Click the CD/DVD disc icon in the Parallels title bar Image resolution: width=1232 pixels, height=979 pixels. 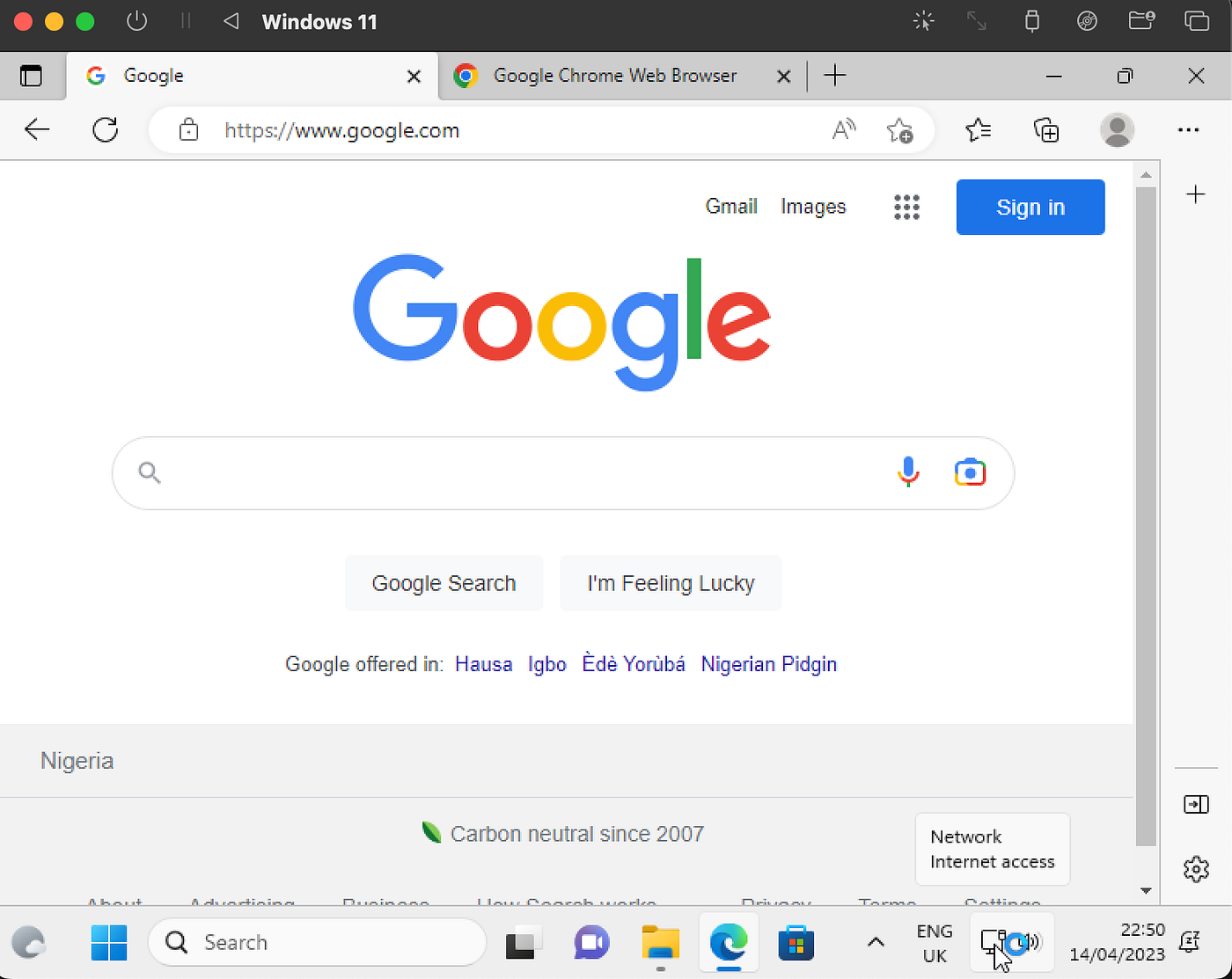(1087, 21)
